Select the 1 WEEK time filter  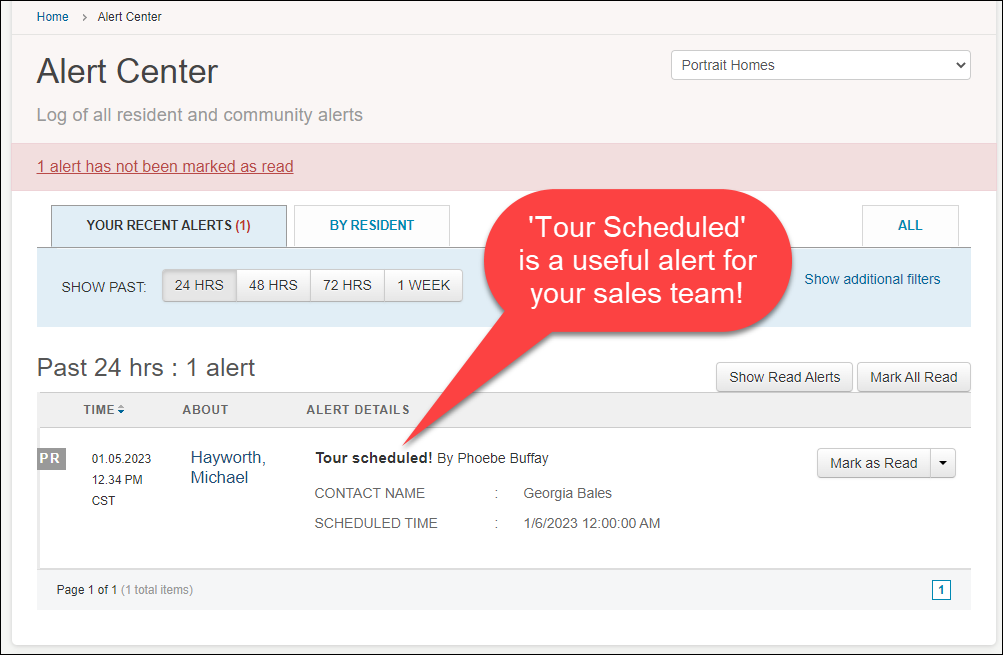coord(423,285)
